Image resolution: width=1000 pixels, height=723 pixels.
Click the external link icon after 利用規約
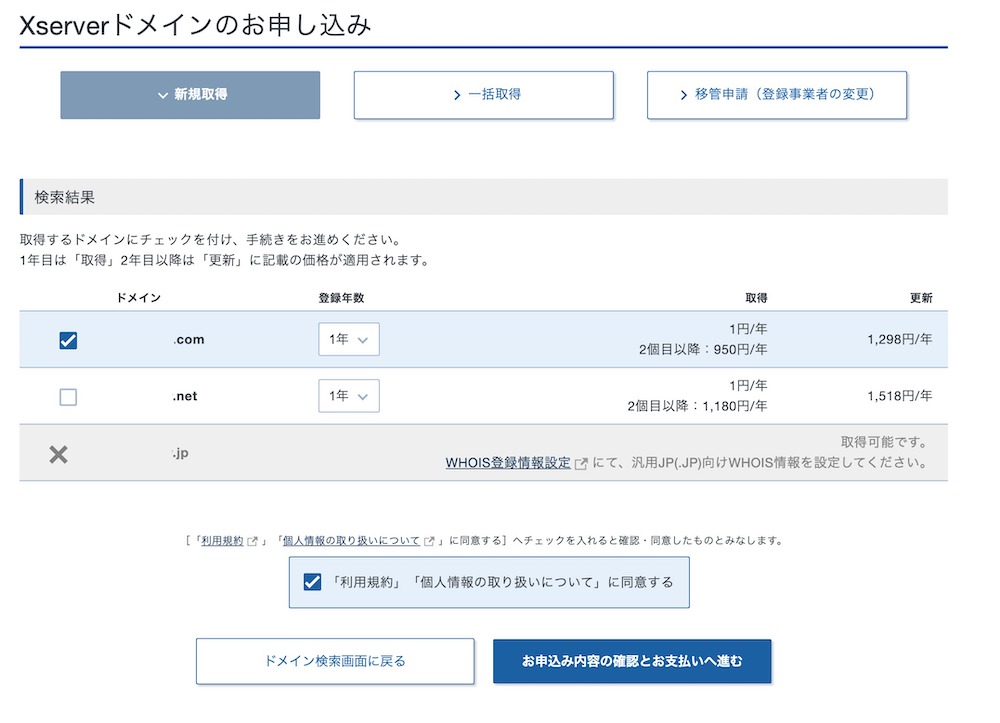pos(253,541)
